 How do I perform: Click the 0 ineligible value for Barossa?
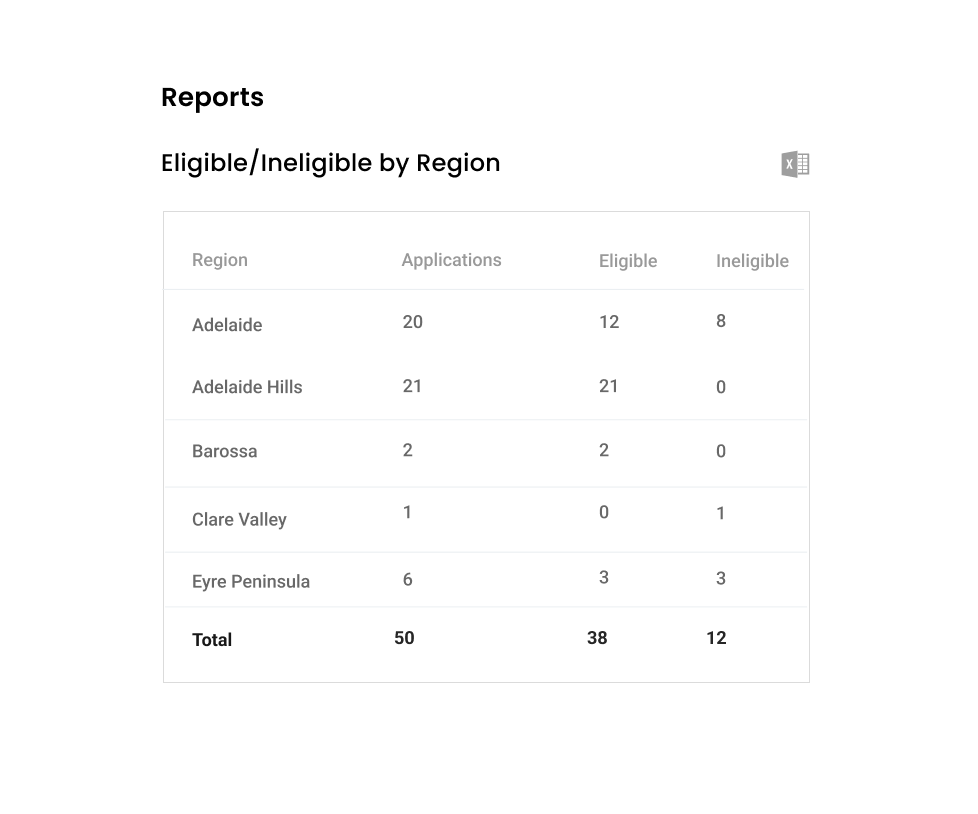(720, 451)
